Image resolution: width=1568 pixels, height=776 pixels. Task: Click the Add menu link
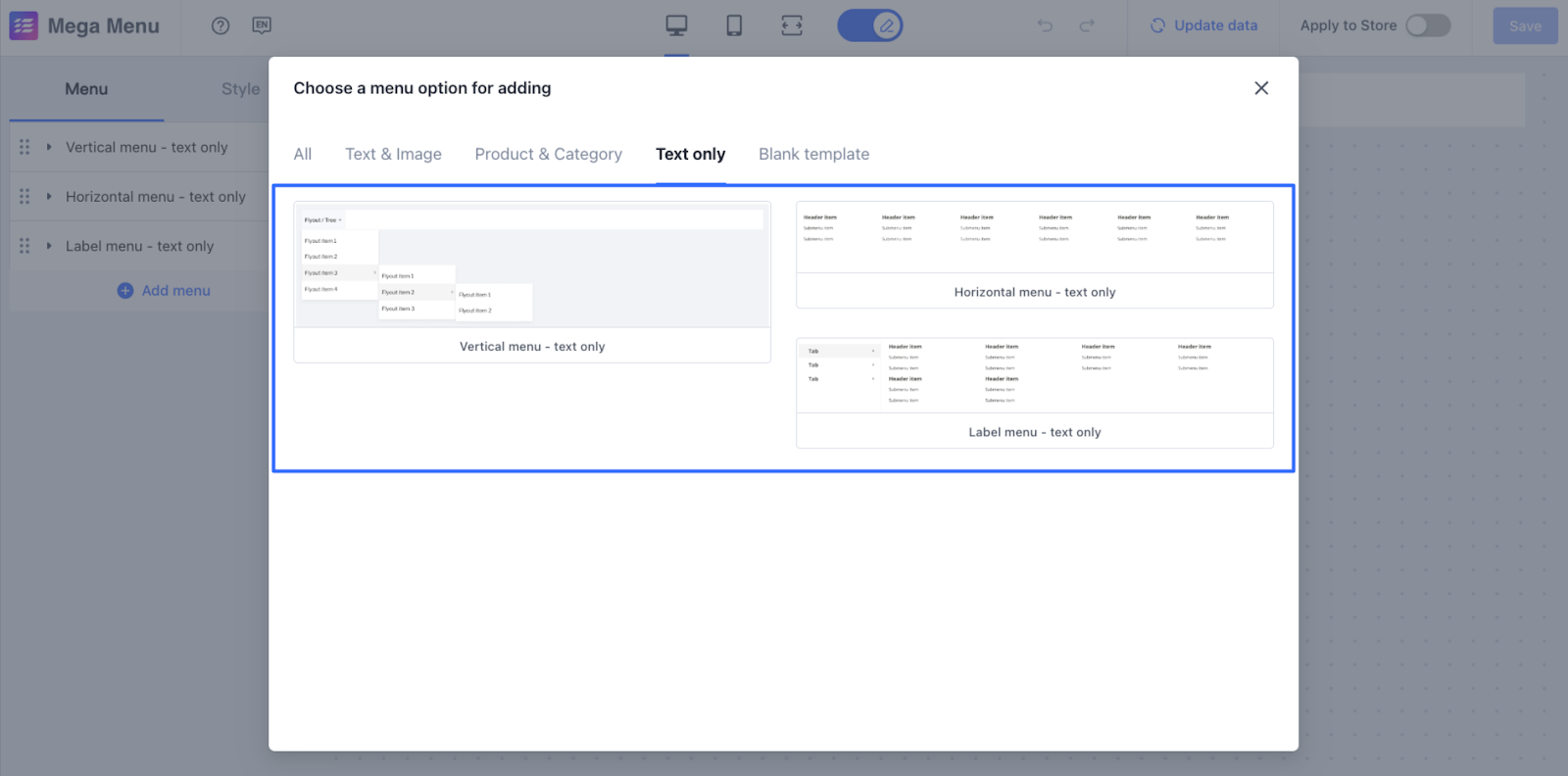tap(164, 290)
